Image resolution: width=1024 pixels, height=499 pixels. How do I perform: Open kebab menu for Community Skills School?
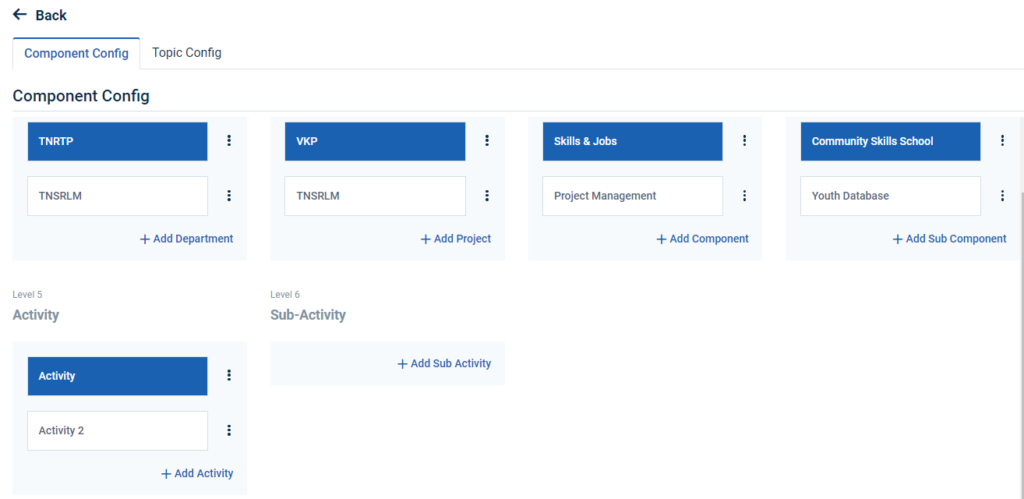(x=1003, y=141)
